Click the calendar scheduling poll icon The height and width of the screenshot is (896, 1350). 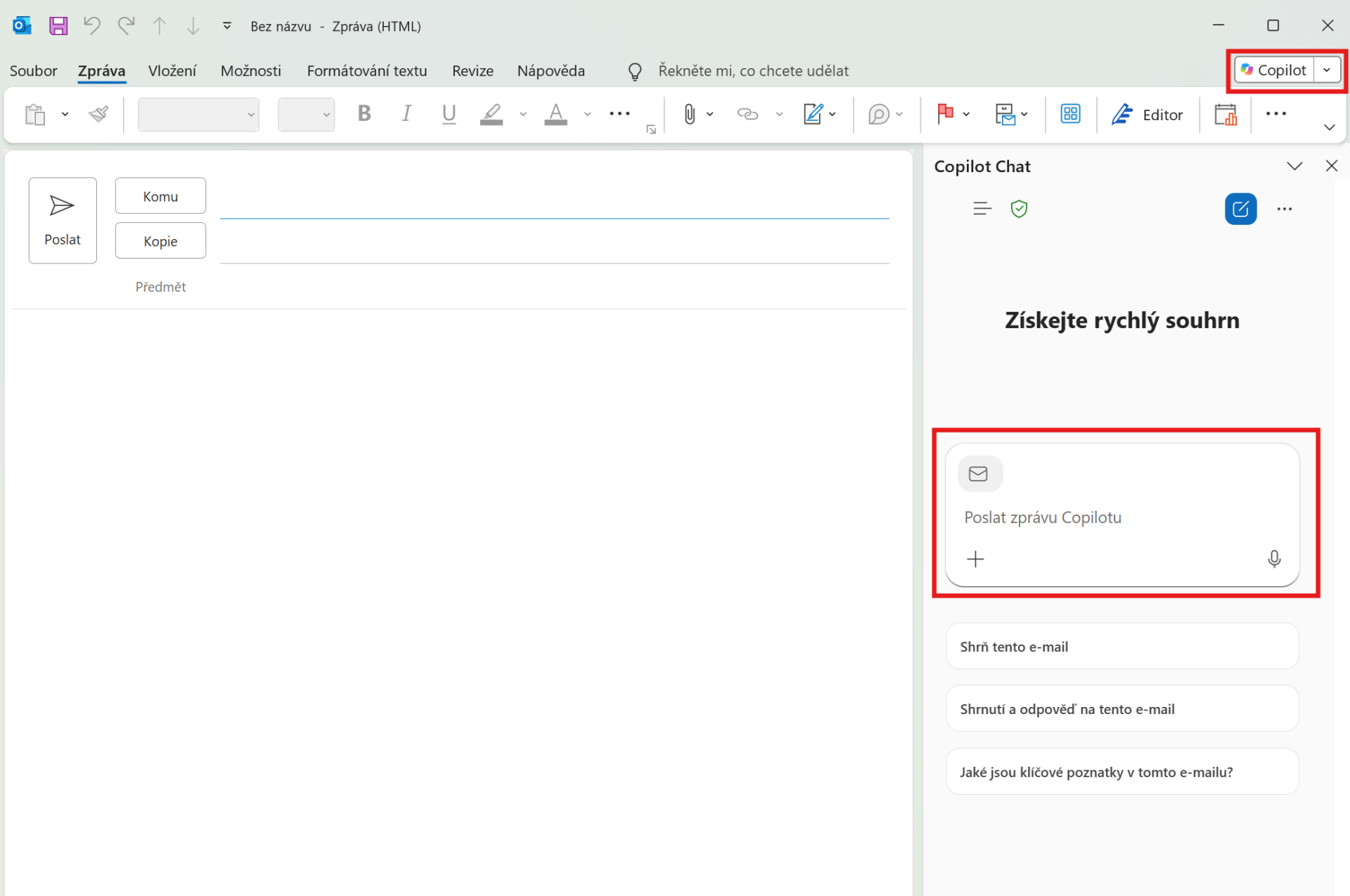click(x=1225, y=114)
